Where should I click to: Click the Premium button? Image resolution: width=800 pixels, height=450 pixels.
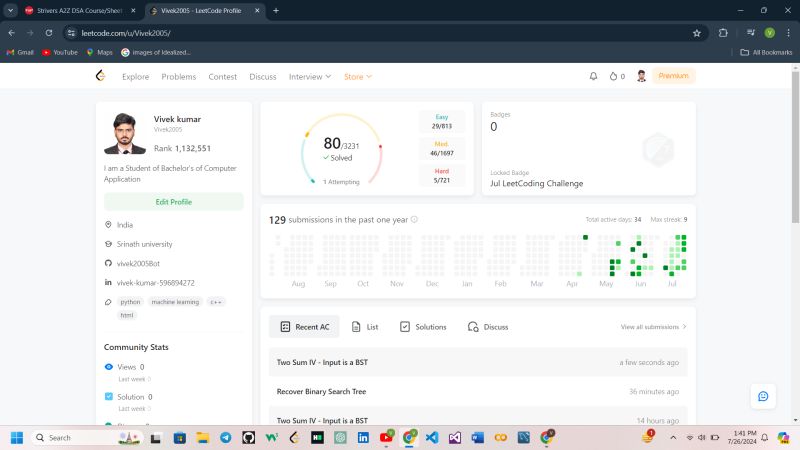(x=673, y=76)
